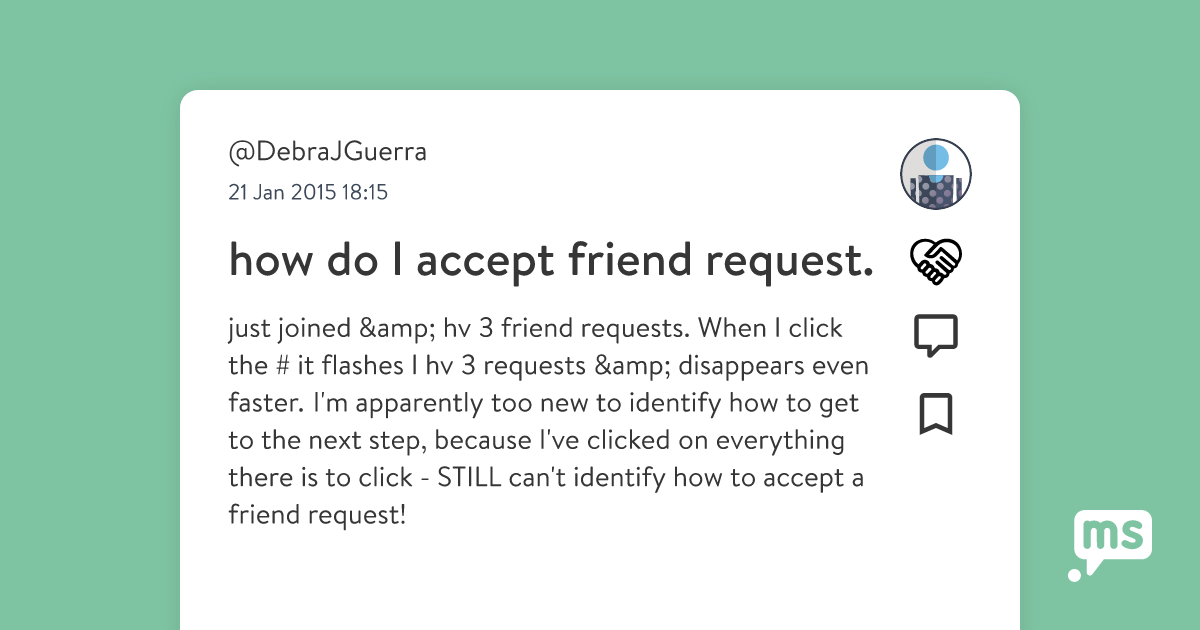Click the closing "friend request!" text

[x=317, y=516]
